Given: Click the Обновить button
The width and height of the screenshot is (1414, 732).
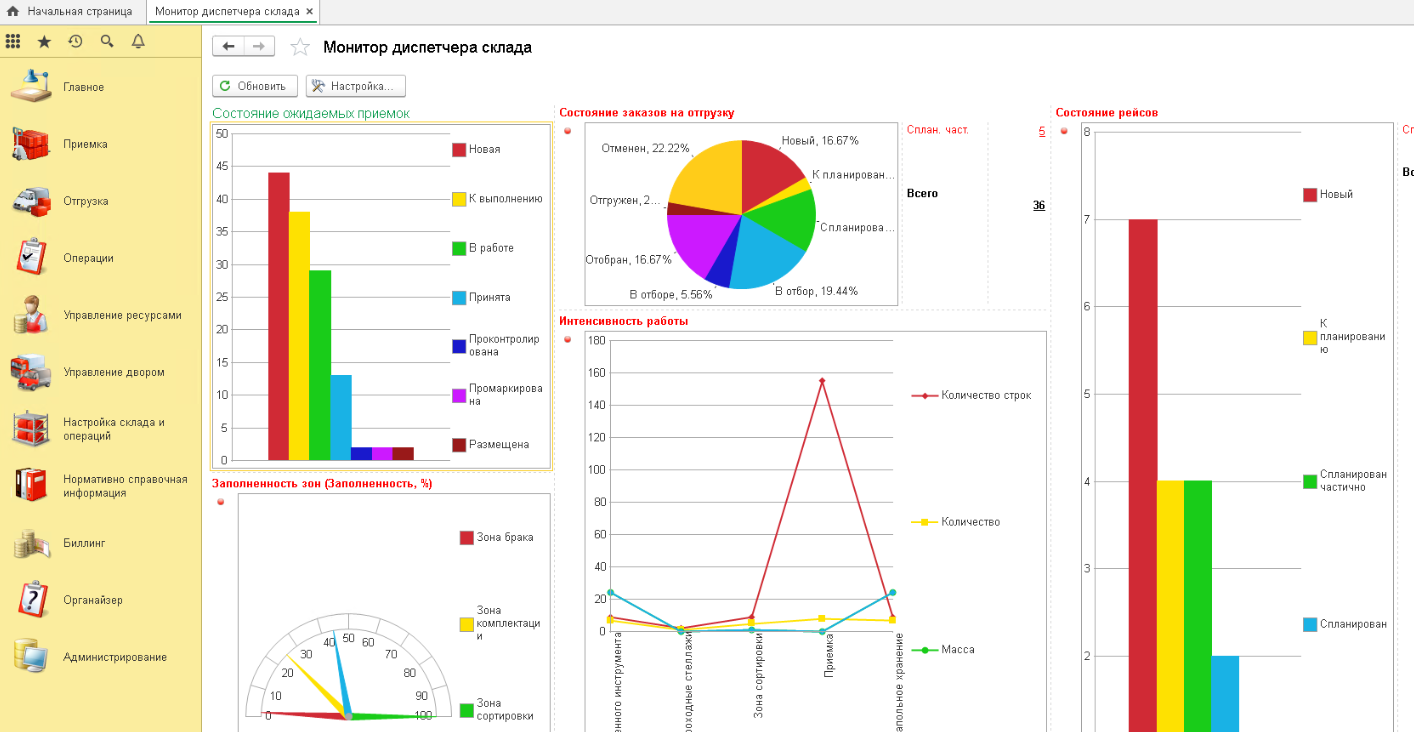Looking at the screenshot, I should [256, 86].
